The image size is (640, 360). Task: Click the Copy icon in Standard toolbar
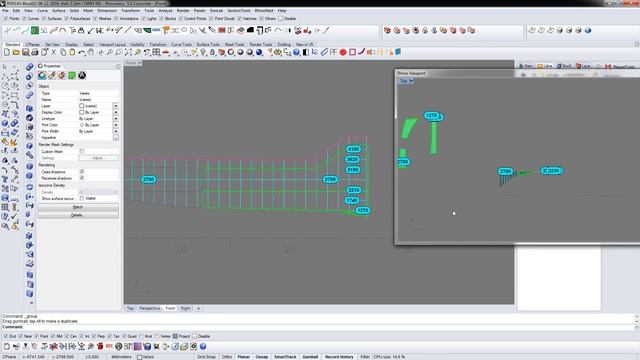coord(63,52)
